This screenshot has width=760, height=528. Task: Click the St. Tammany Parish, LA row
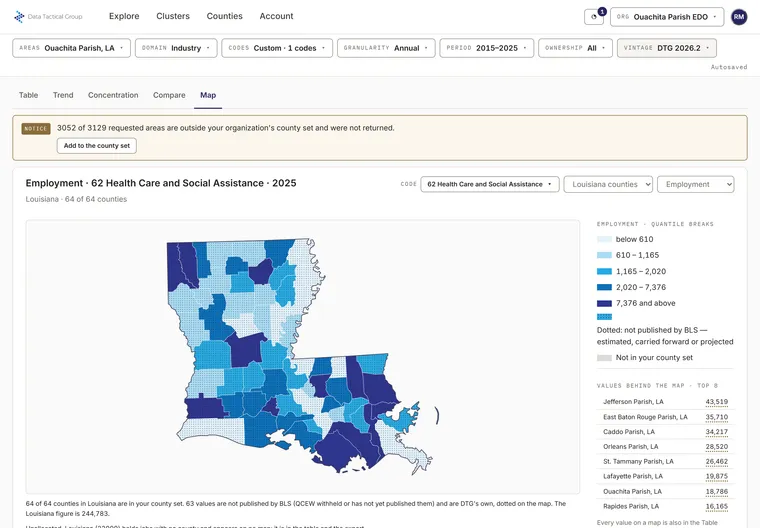pos(665,462)
